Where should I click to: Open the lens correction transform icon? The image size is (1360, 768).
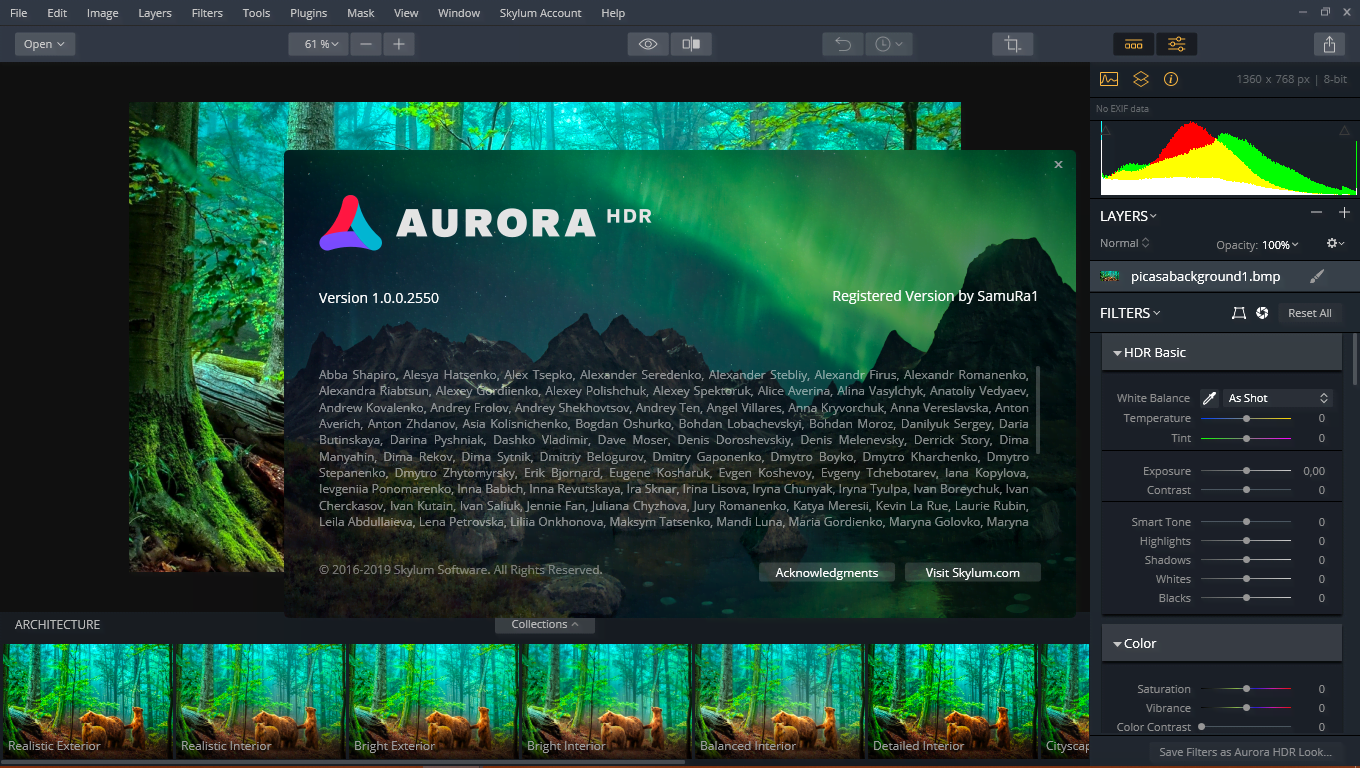pyautogui.click(x=1238, y=313)
